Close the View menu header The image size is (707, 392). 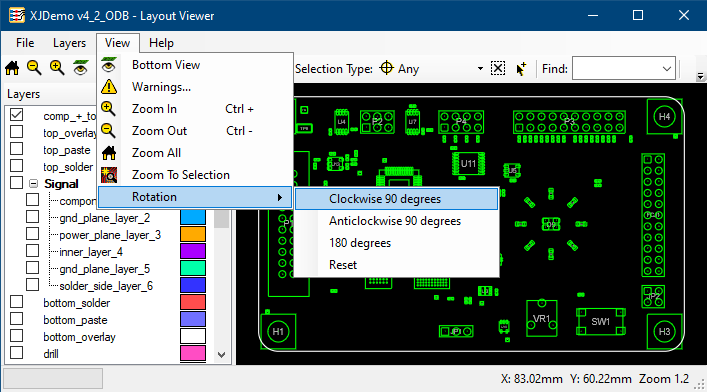click(118, 43)
